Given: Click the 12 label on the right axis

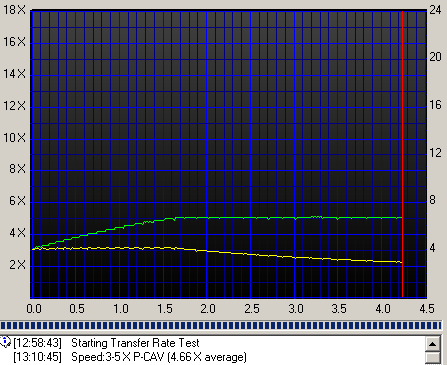Looking at the screenshot, I should pyautogui.click(x=435, y=153).
